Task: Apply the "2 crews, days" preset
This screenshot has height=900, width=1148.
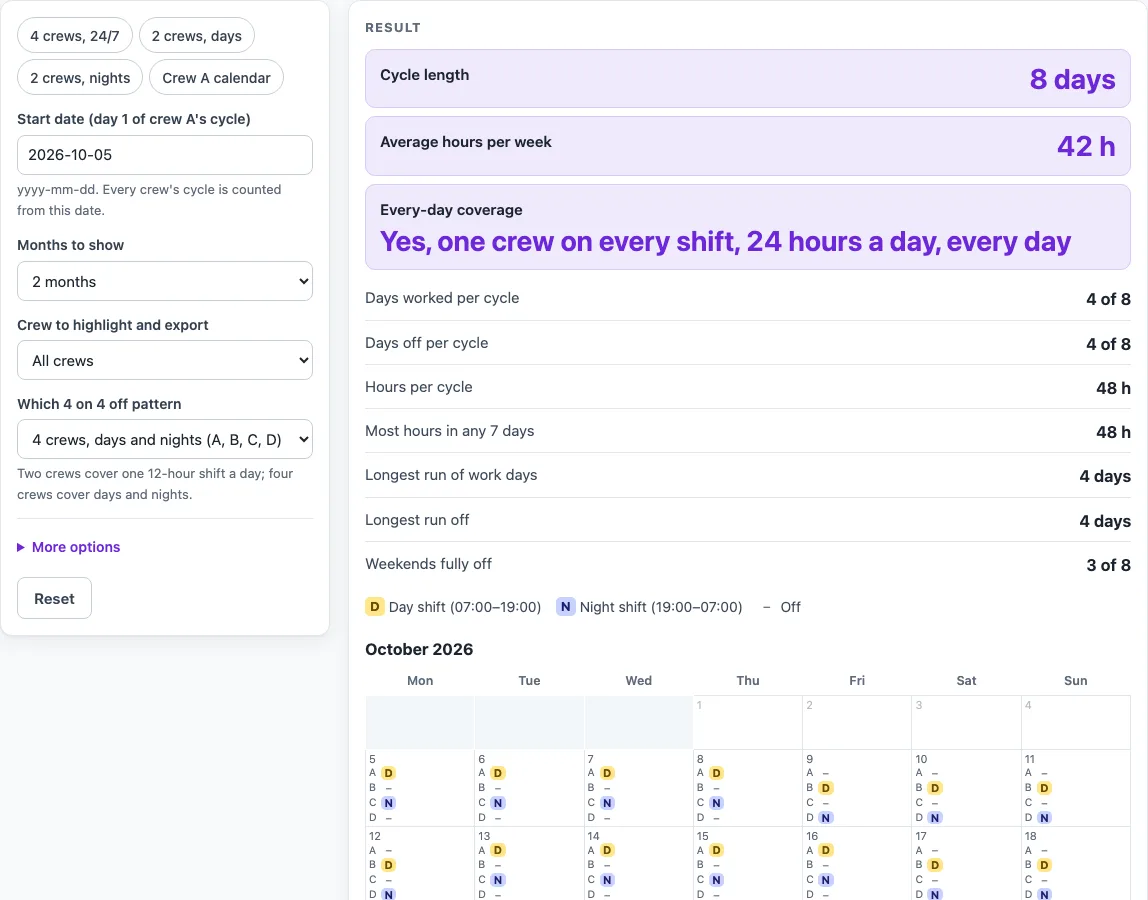Action: pyautogui.click(x=196, y=36)
